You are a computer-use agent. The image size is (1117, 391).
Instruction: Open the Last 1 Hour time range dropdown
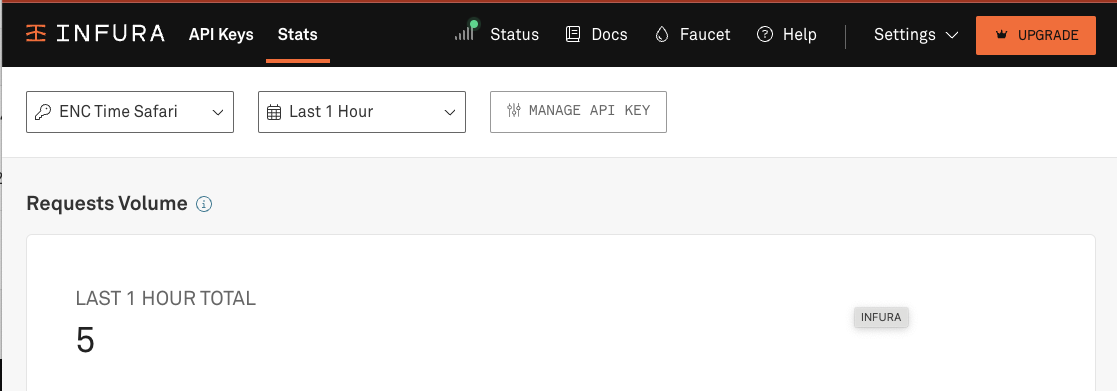[x=362, y=112]
